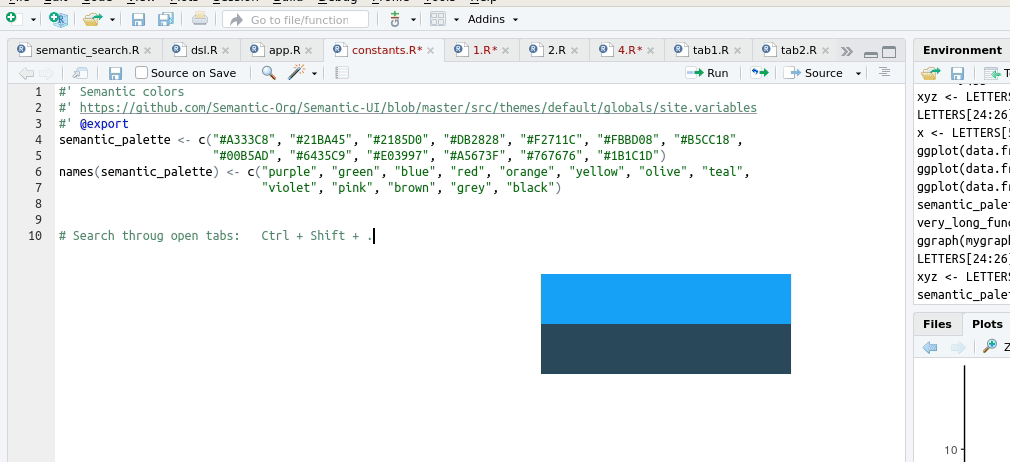This screenshot has height=462, width=1010.
Task: Maximize the source editor pane
Action: (889, 53)
